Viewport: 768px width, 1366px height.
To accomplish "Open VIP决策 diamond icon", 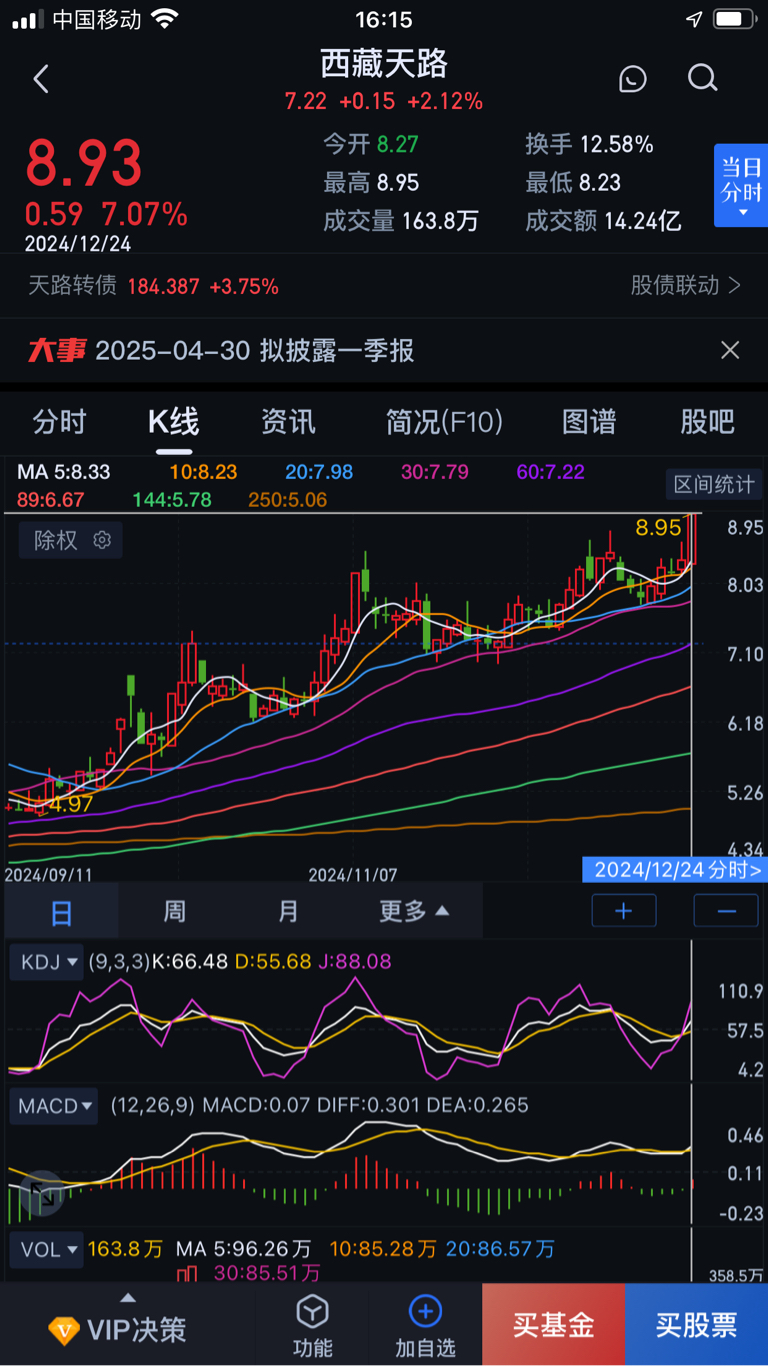I will tap(64, 1331).
